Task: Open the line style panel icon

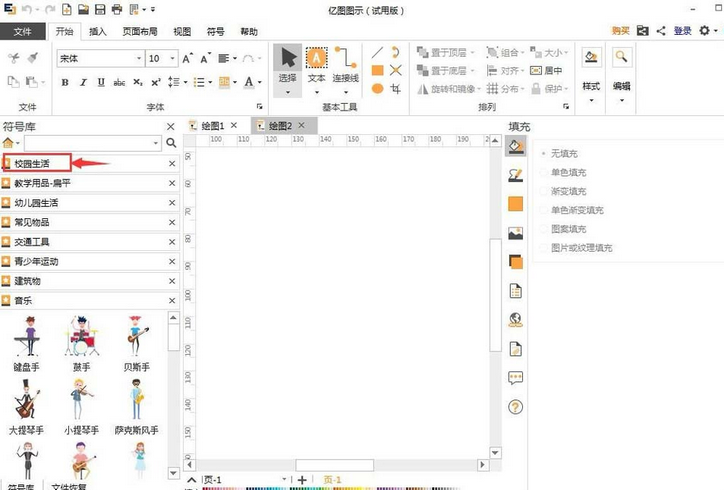Action: click(x=516, y=175)
